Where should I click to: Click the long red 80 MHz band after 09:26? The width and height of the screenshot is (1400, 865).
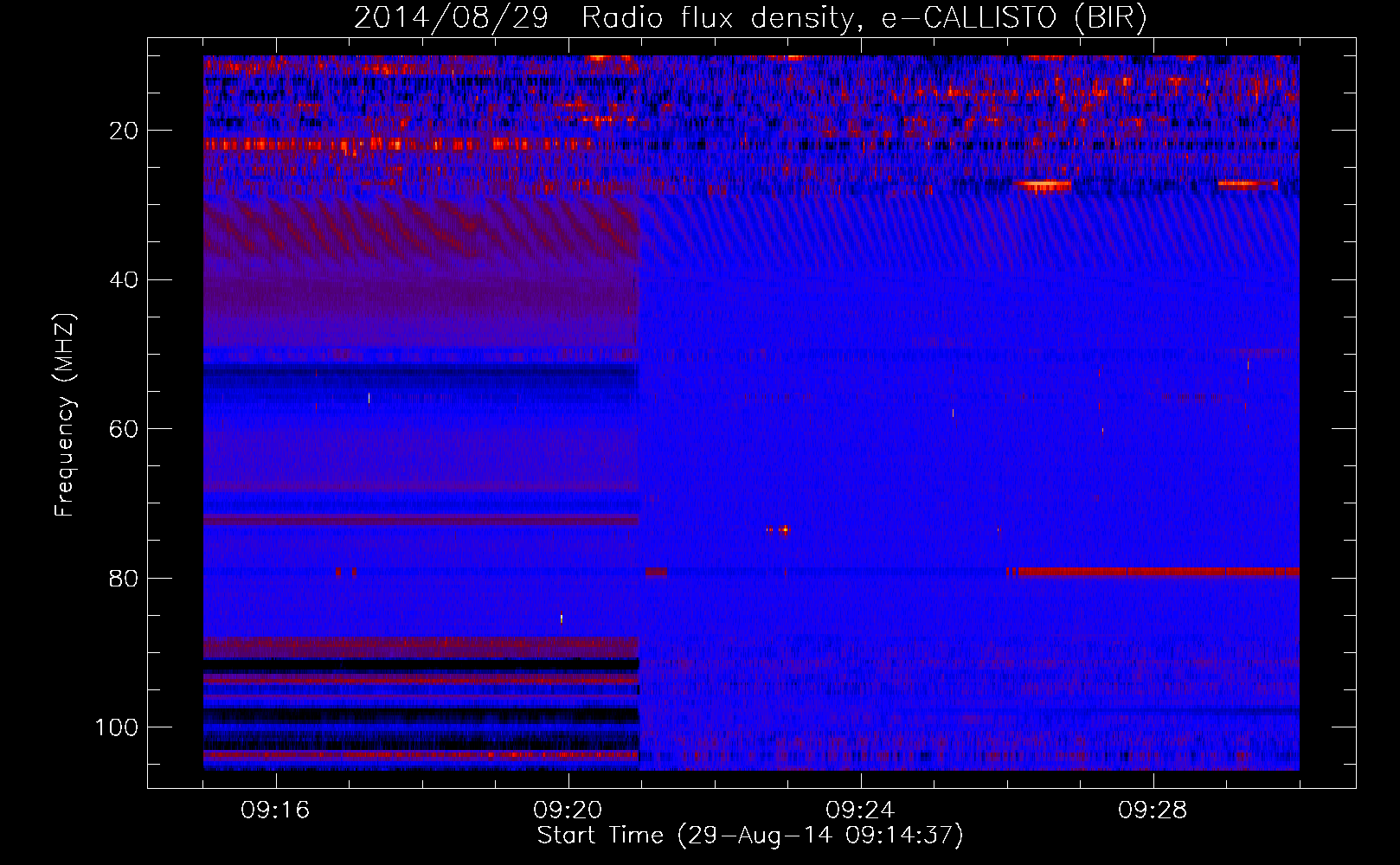(1159, 572)
